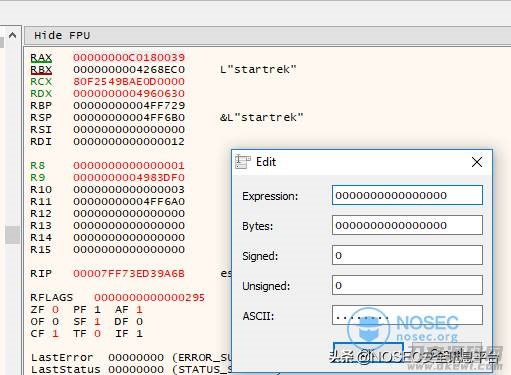Click the LastError value 00000000

pyautogui.click(x=136, y=357)
